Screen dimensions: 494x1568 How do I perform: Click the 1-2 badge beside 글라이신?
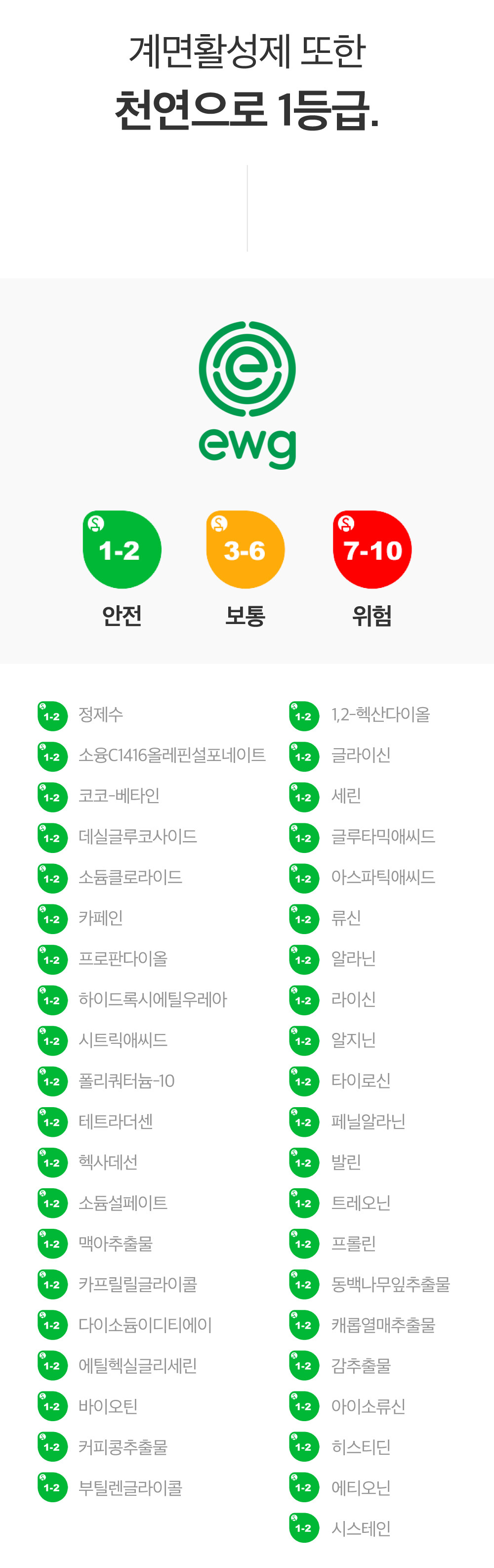pos(304,757)
